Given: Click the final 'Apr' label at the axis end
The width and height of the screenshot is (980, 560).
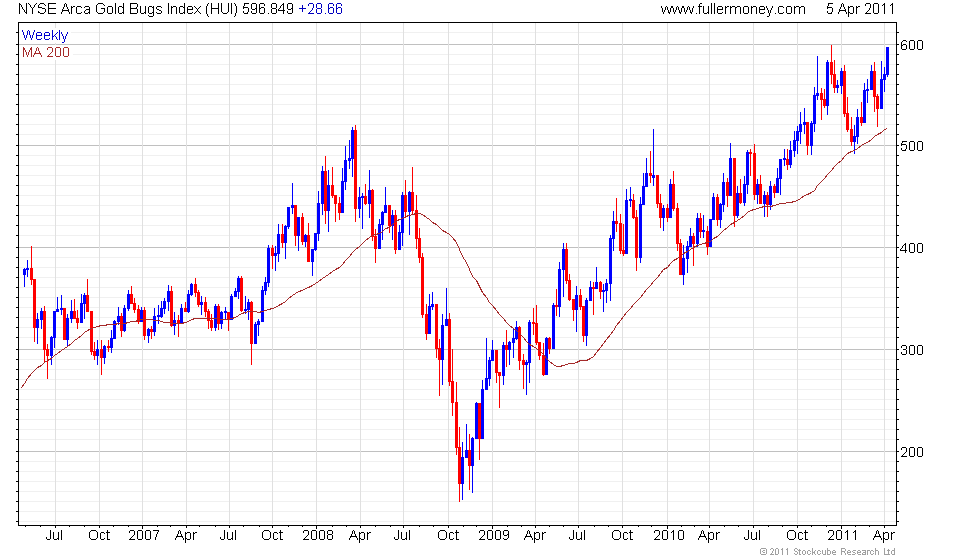Looking at the screenshot, I should click(883, 536).
